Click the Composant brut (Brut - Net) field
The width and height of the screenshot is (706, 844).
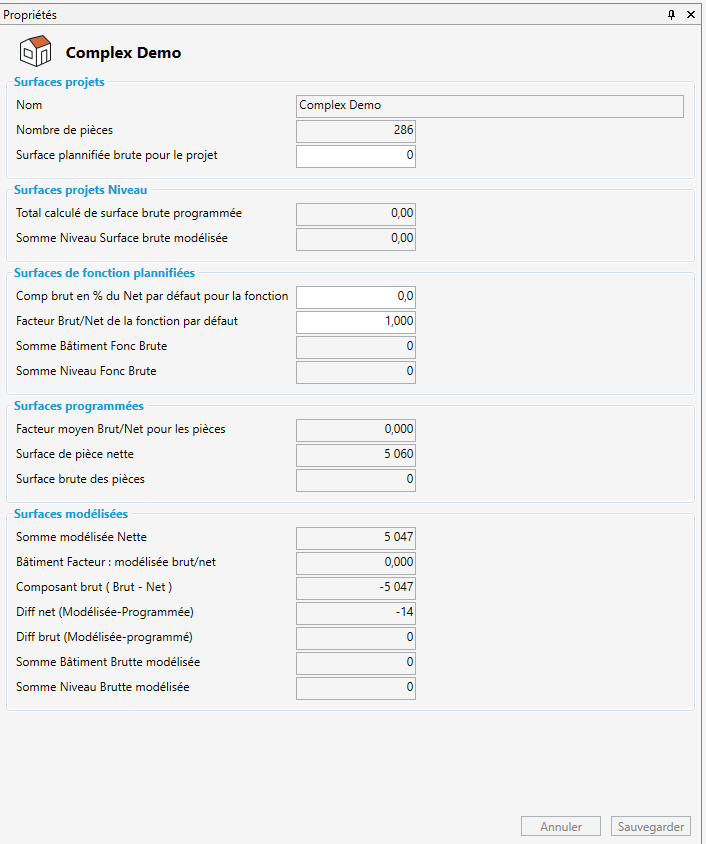pyautogui.click(x=356, y=588)
